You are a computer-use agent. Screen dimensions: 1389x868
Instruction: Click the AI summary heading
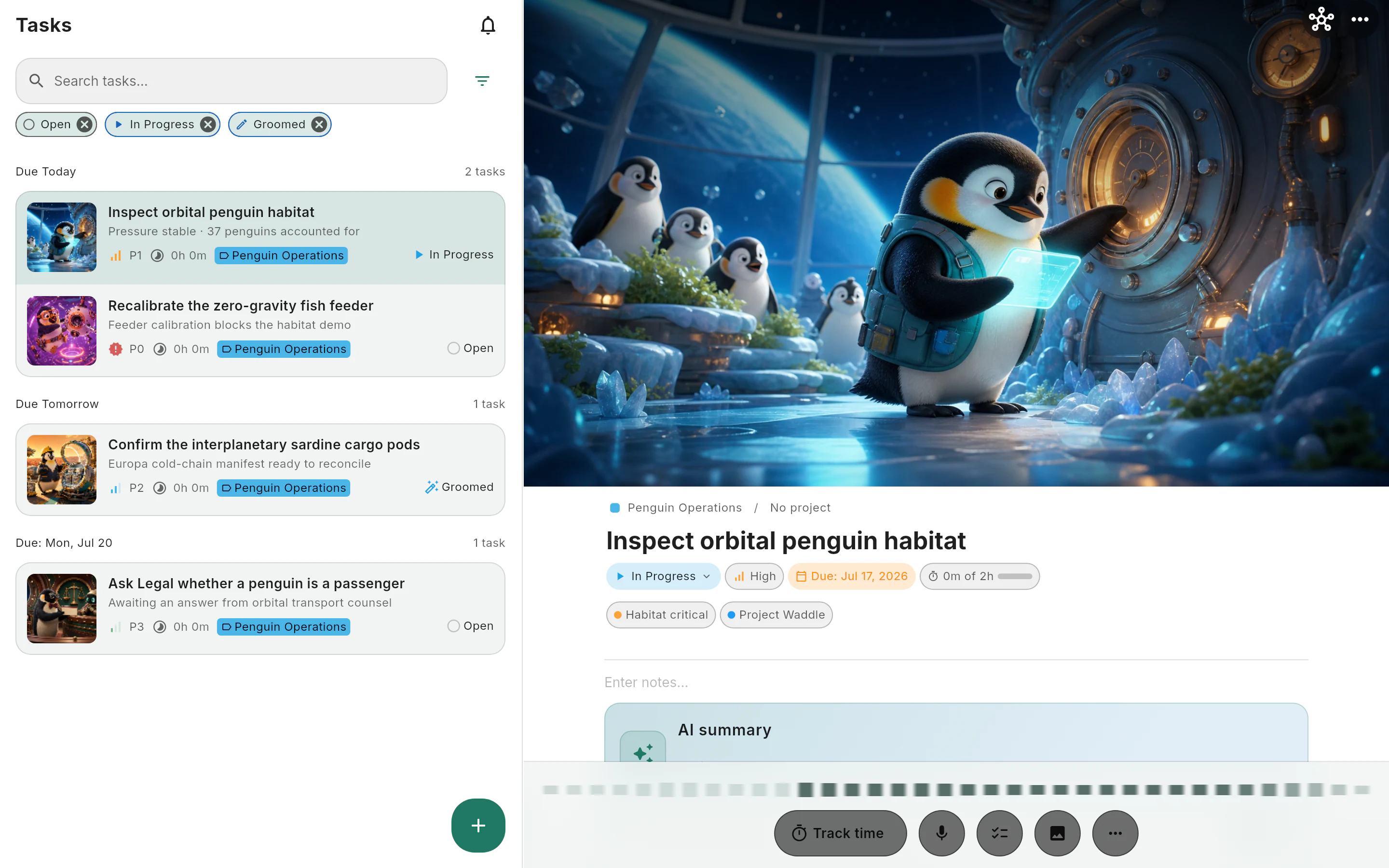[x=724, y=730]
